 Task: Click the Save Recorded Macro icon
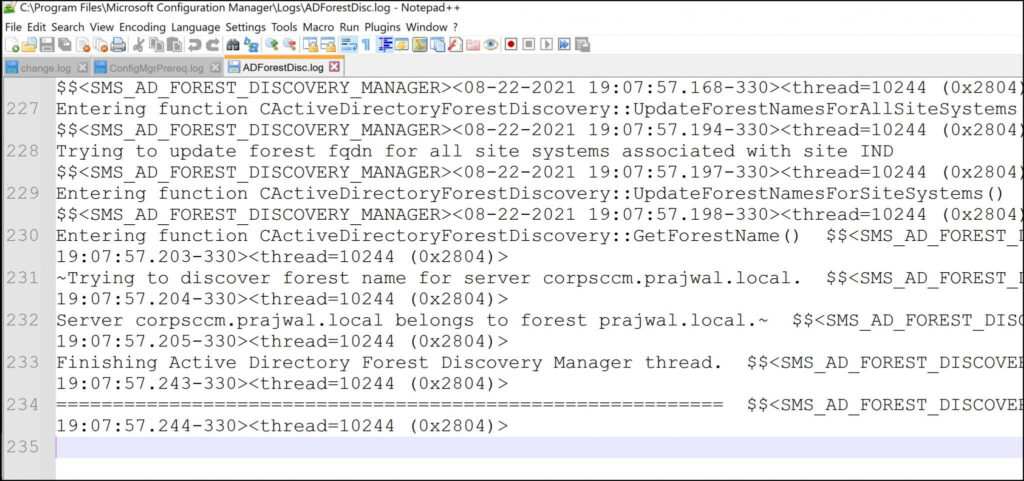(x=583, y=45)
